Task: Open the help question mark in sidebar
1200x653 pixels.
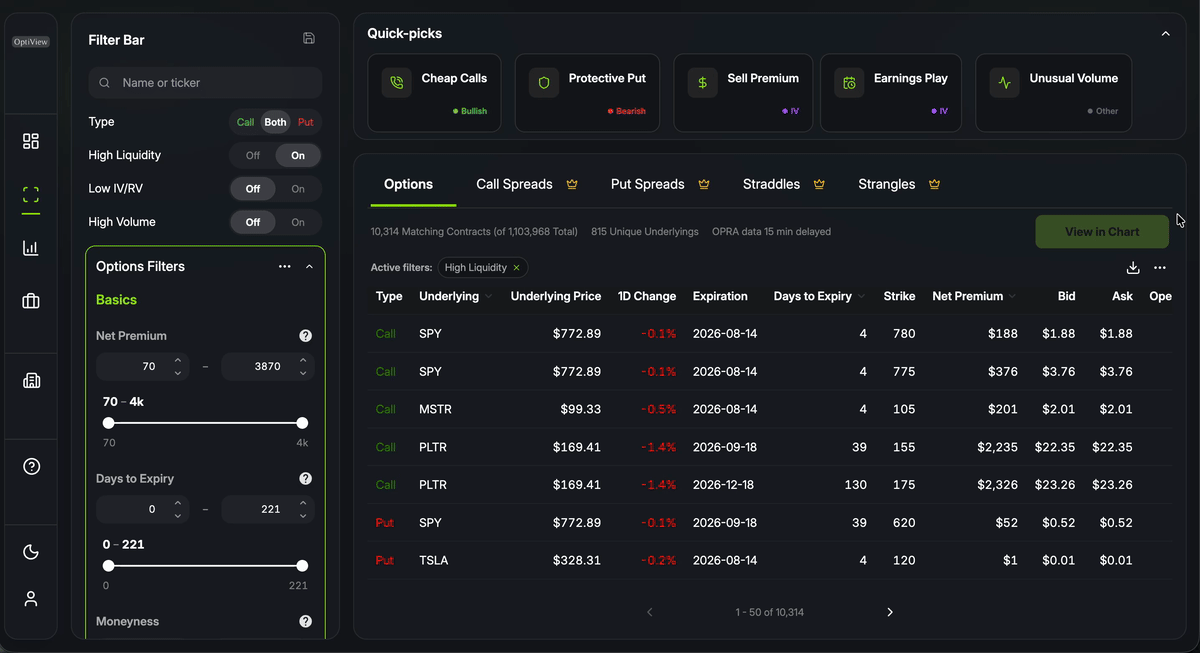Action: point(31,466)
